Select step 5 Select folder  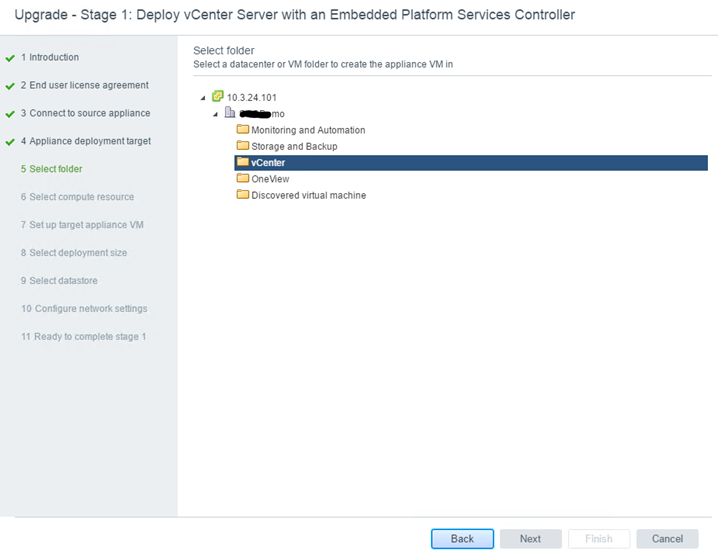[51, 169]
